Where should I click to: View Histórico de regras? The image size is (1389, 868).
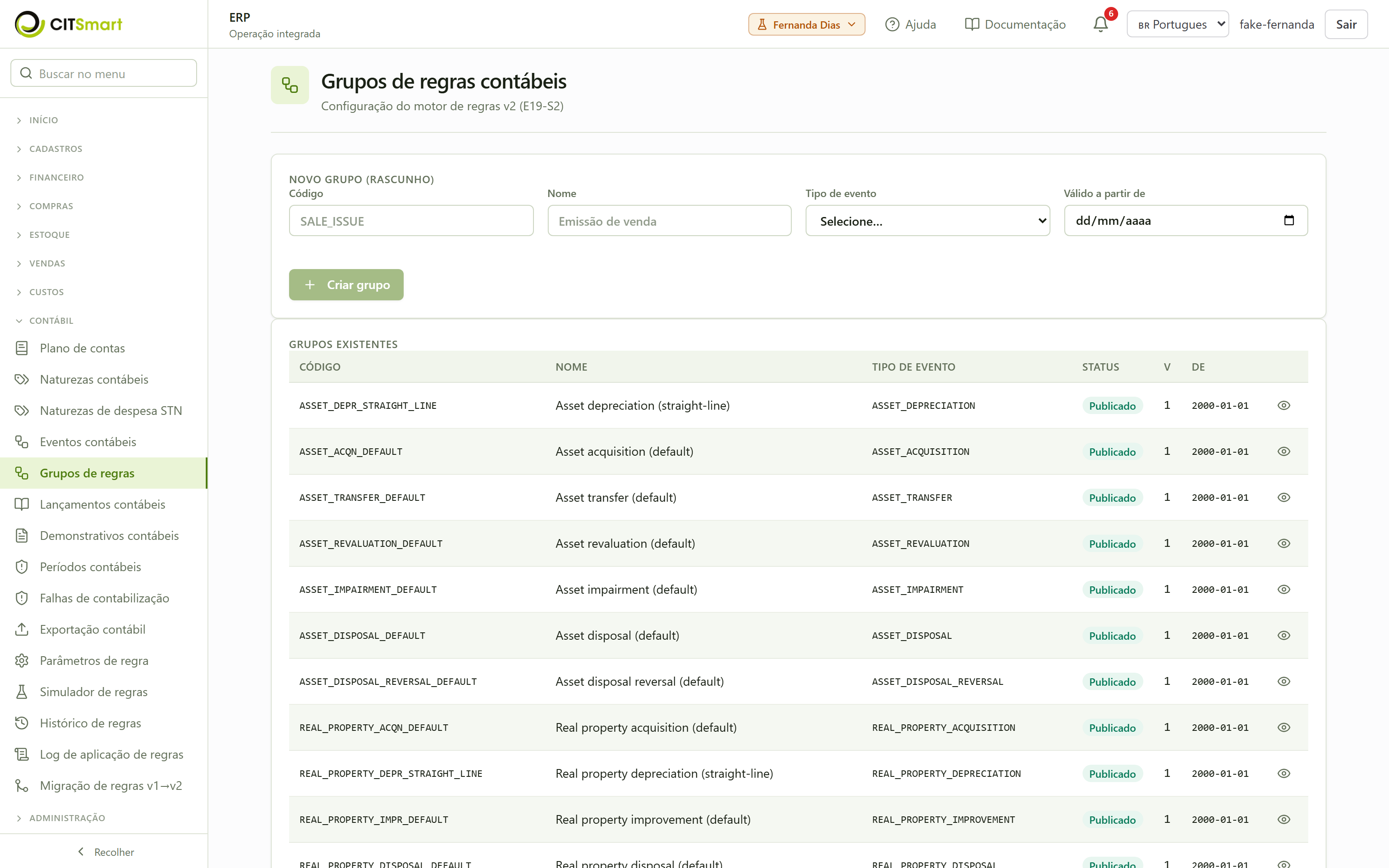104,723
